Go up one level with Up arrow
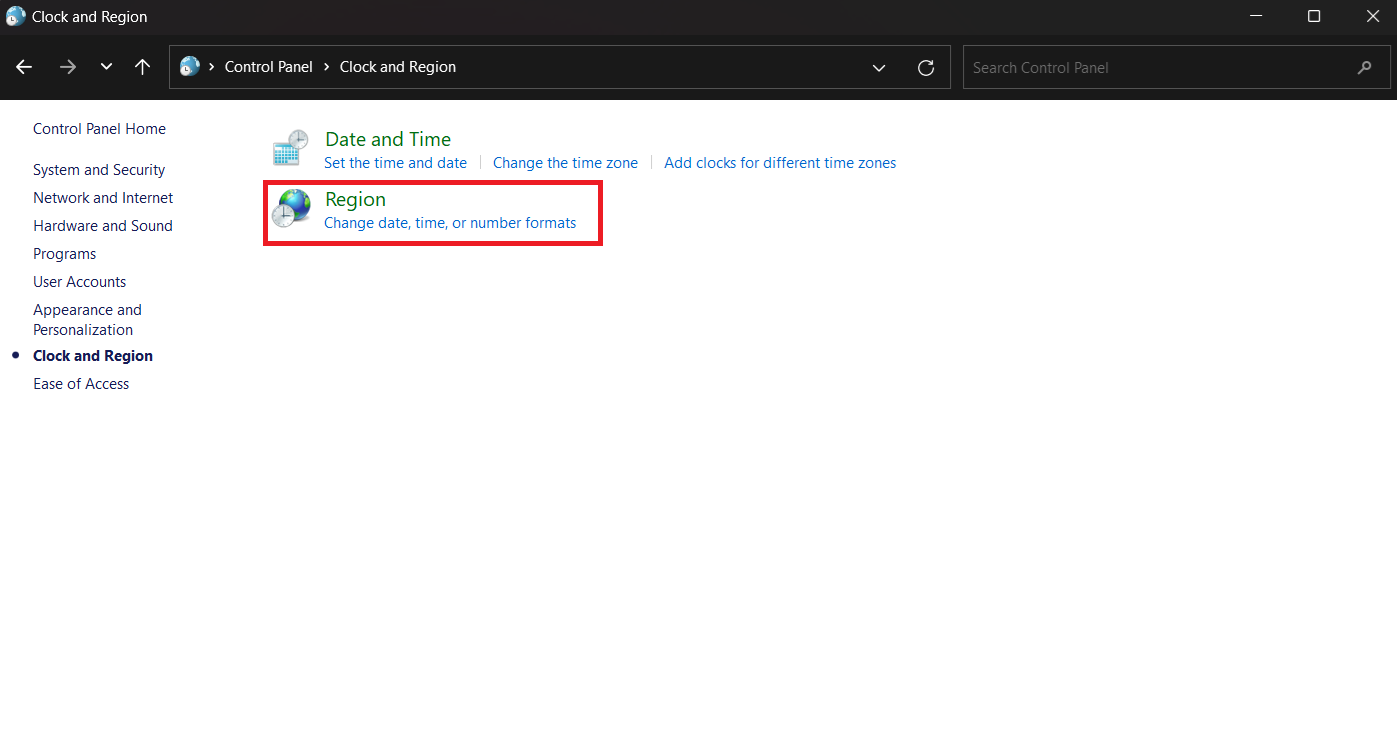The image size is (1397, 729). (x=143, y=67)
